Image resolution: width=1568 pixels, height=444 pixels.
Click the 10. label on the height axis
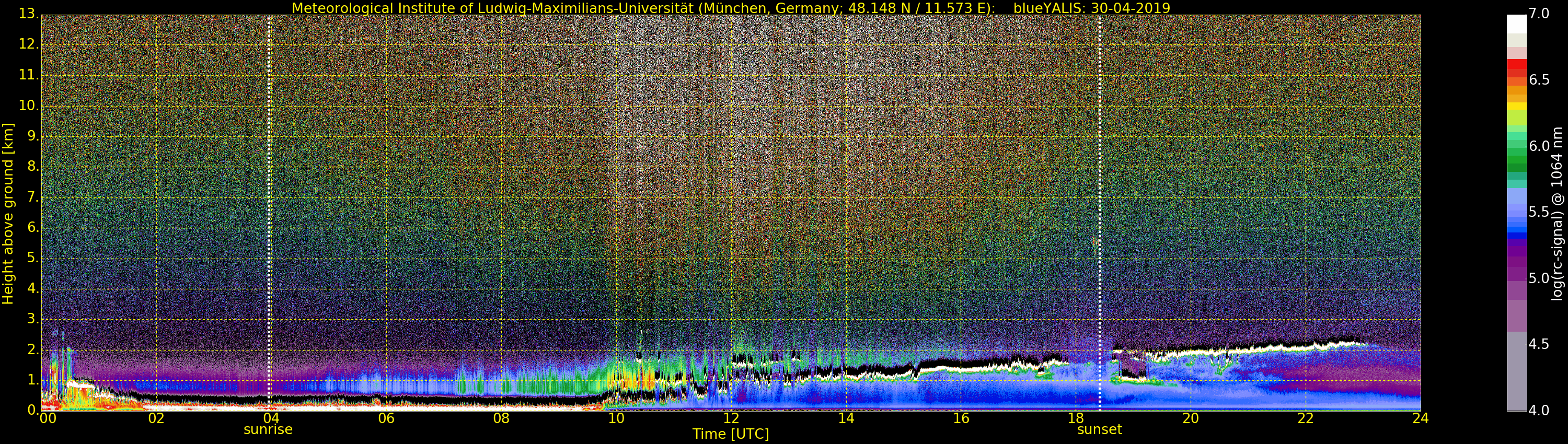(x=29, y=105)
